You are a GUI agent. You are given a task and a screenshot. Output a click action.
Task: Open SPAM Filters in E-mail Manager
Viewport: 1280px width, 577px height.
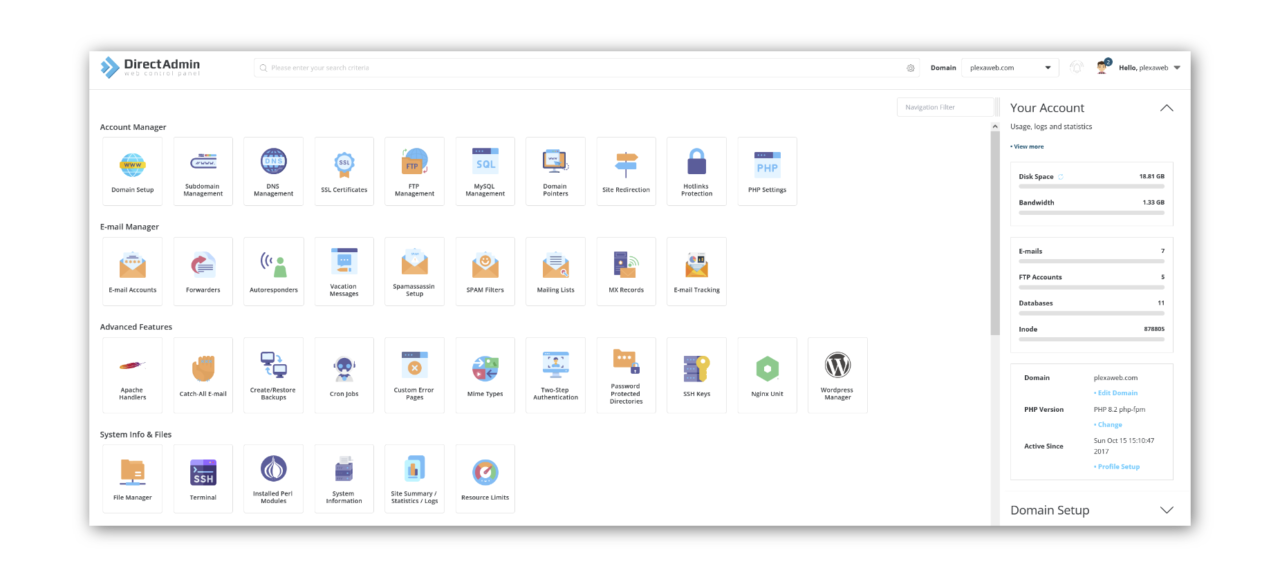[485, 271]
